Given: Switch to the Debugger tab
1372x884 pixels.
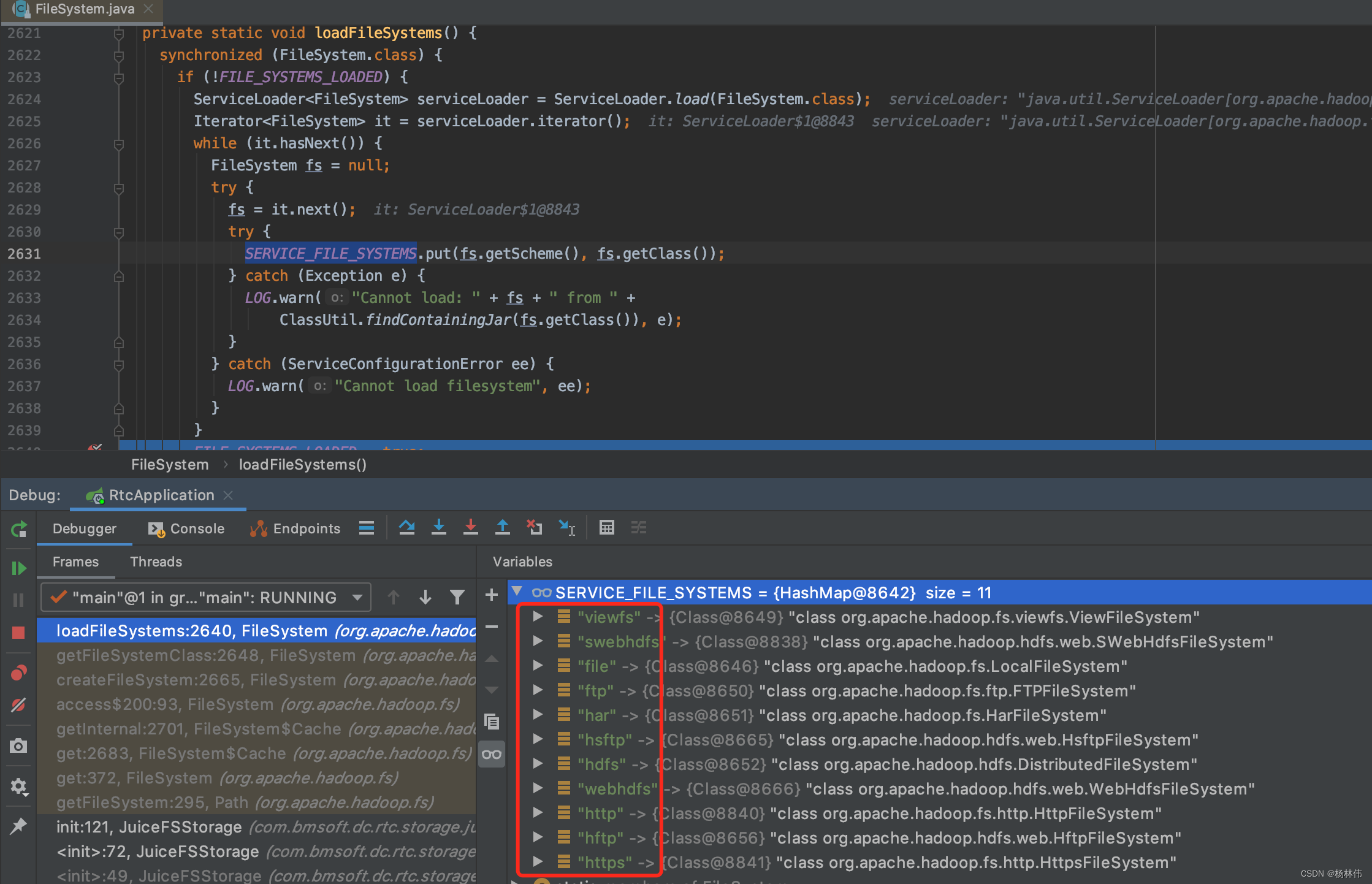Looking at the screenshot, I should click(x=85, y=528).
